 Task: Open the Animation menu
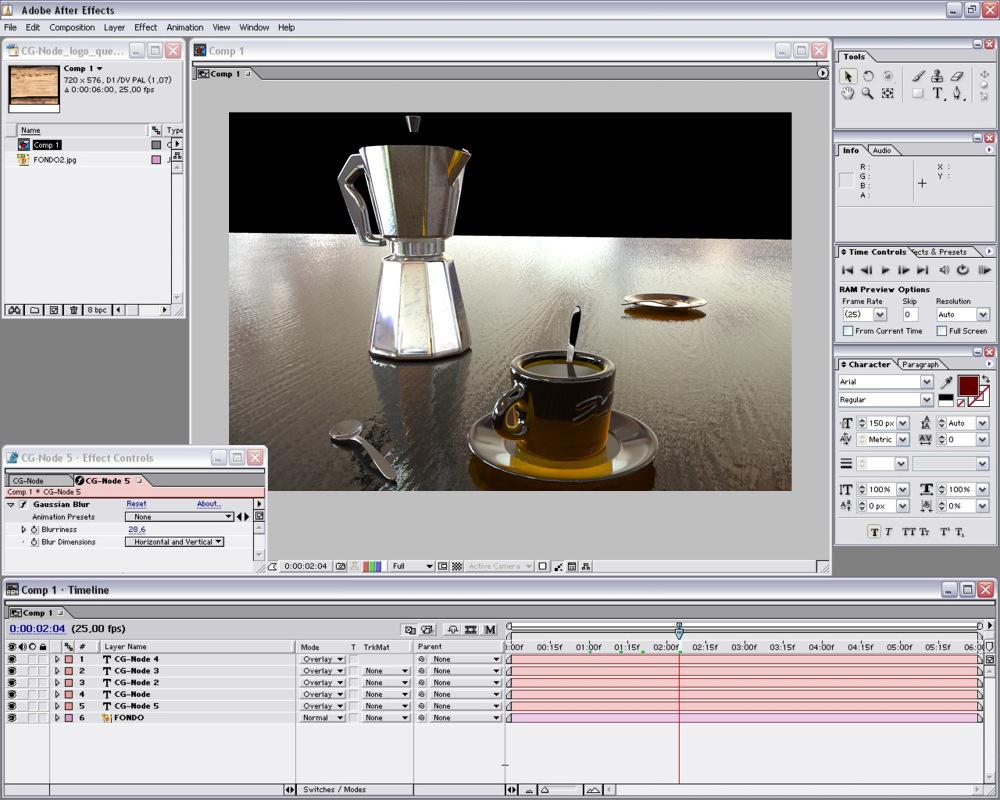(185, 27)
